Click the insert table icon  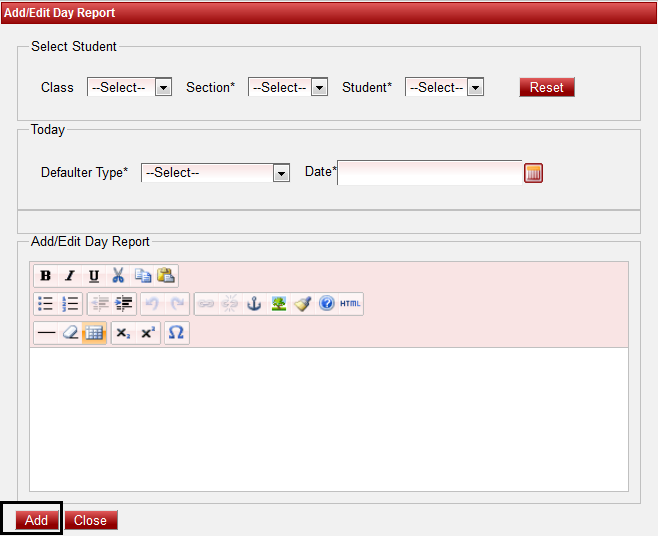[94, 333]
